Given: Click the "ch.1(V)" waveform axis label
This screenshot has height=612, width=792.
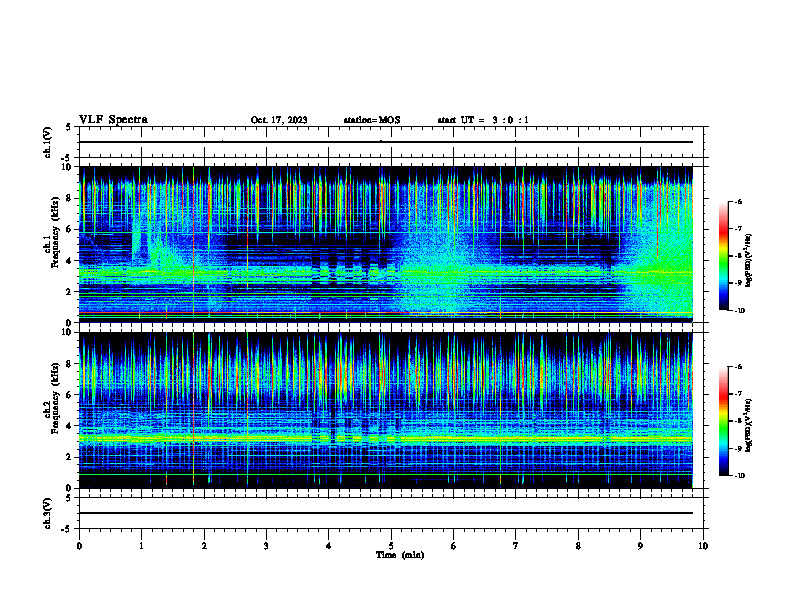Looking at the screenshot, I should pyautogui.click(x=48, y=142).
